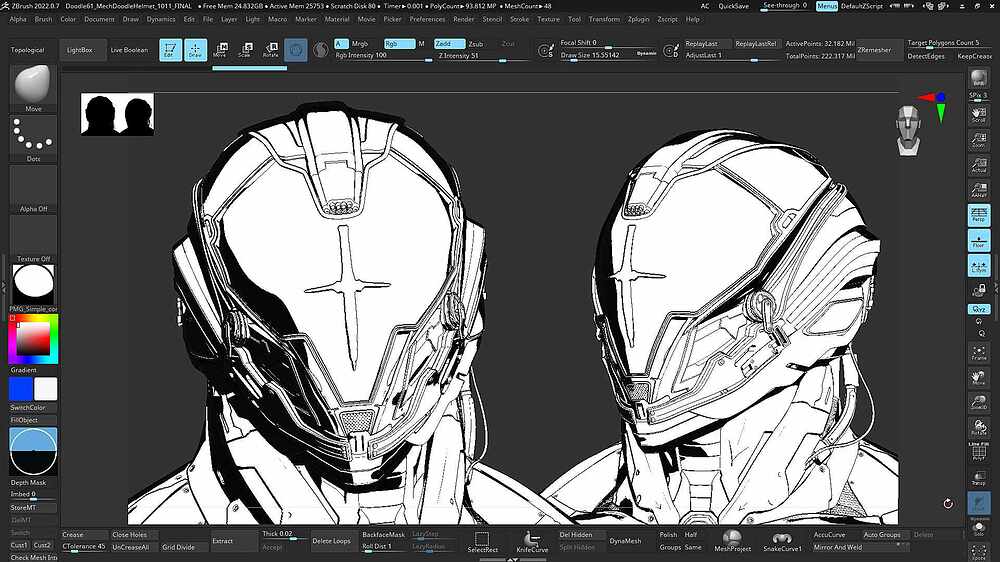Select the SelectRect brush icon
Image resolution: width=1000 pixels, height=562 pixels.
tap(482, 542)
